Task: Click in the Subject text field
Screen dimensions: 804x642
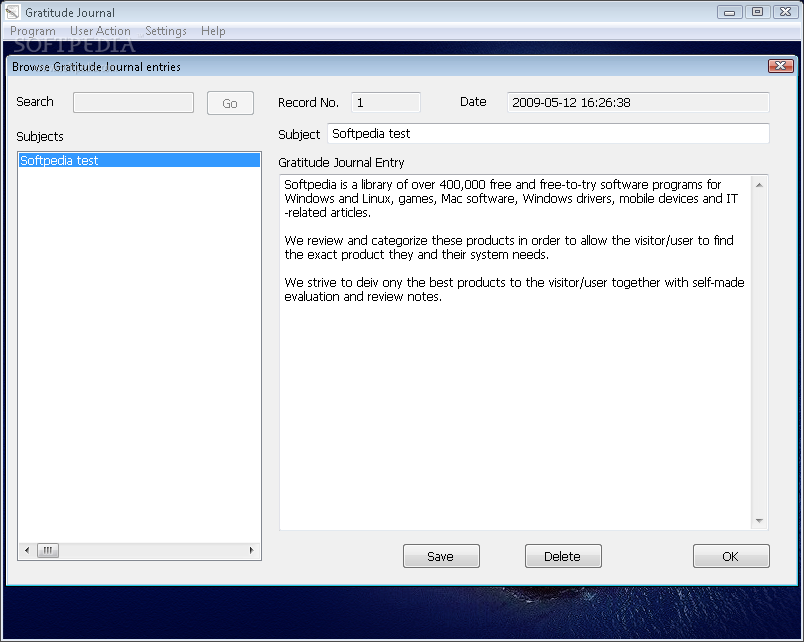Action: (x=548, y=134)
